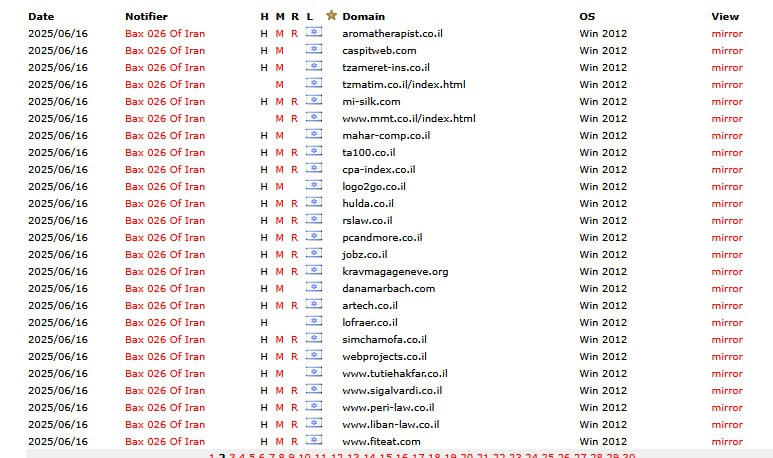Screen dimensions: 773x458
Task: Select the domain www.mmt.co.il/index.html
Action: 409,118
